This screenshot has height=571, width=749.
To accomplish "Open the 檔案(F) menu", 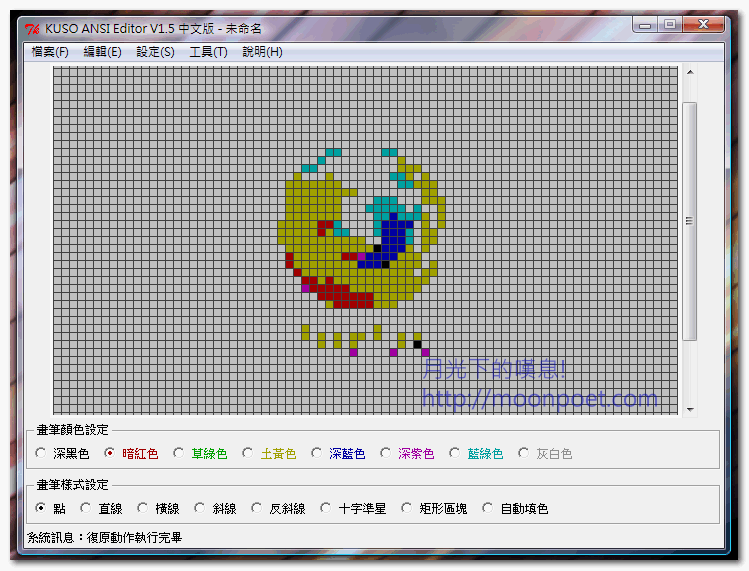I will (50, 52).
